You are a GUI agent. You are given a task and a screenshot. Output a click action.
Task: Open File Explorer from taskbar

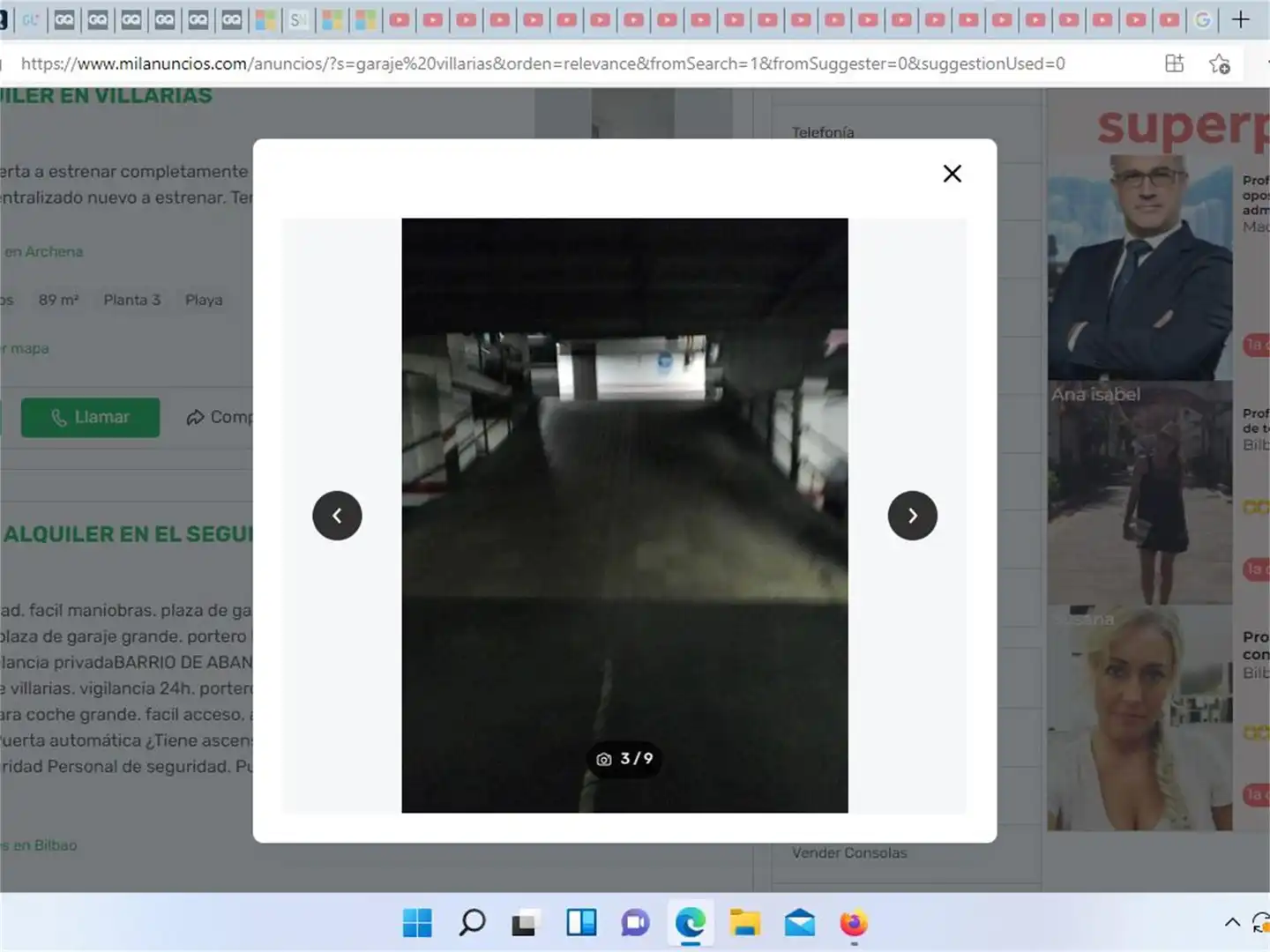tap(745, 923)
